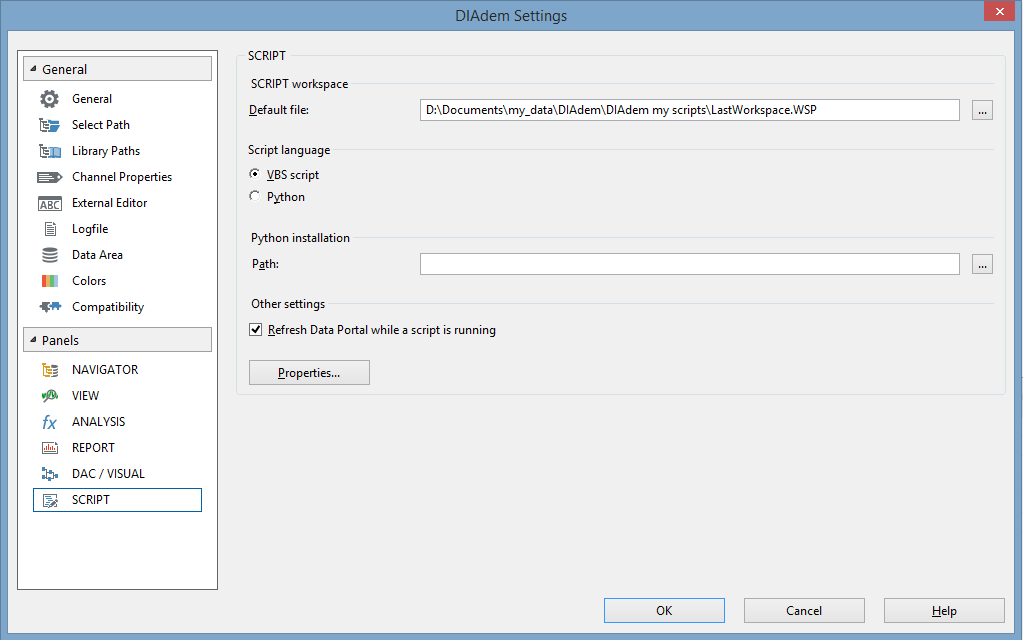Confirm settings with OK
Viewport: 1023px width, 640px height.
coord(664,611)
